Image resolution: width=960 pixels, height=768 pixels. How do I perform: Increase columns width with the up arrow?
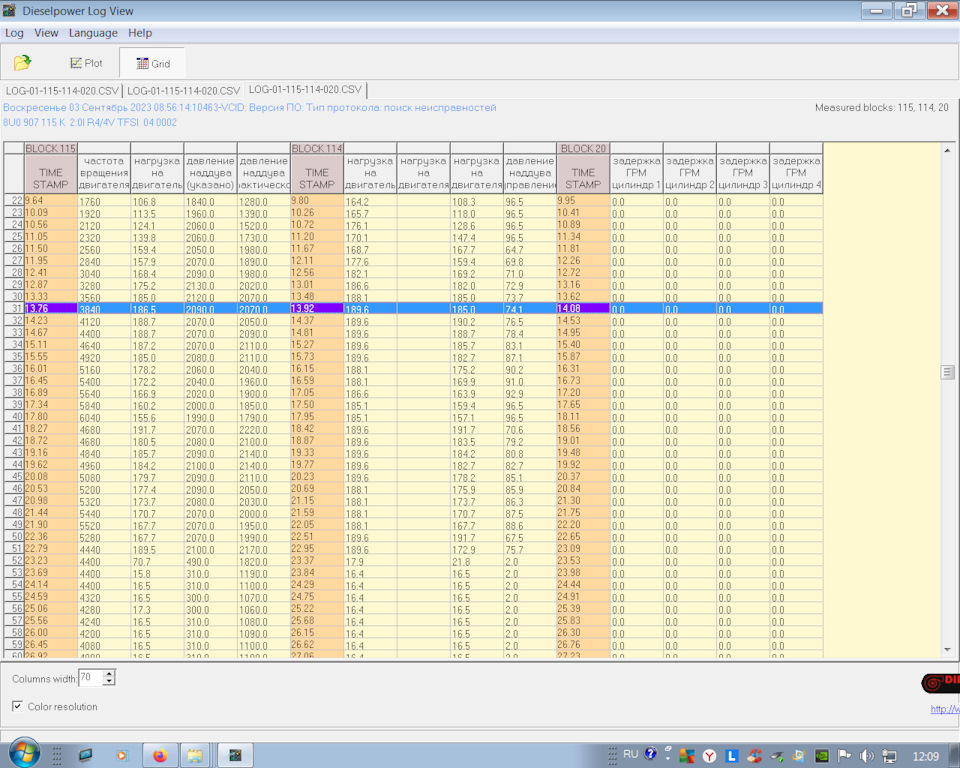point(109,673)
